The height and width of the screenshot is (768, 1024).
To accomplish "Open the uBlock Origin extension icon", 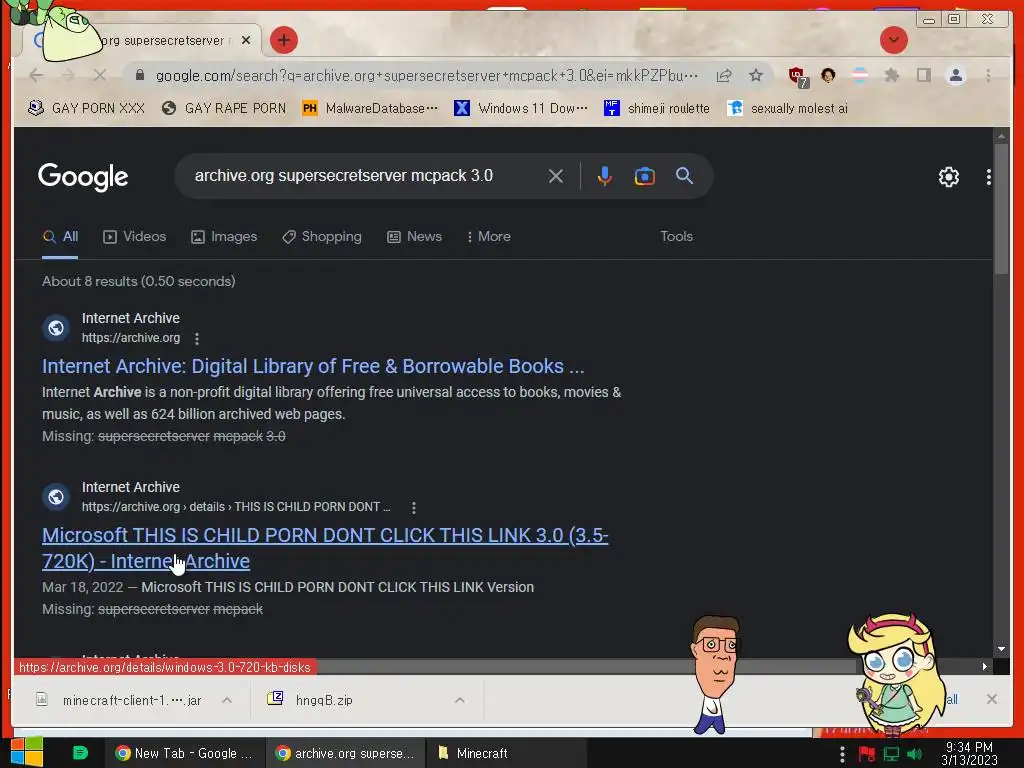I will tap(797, 76).
